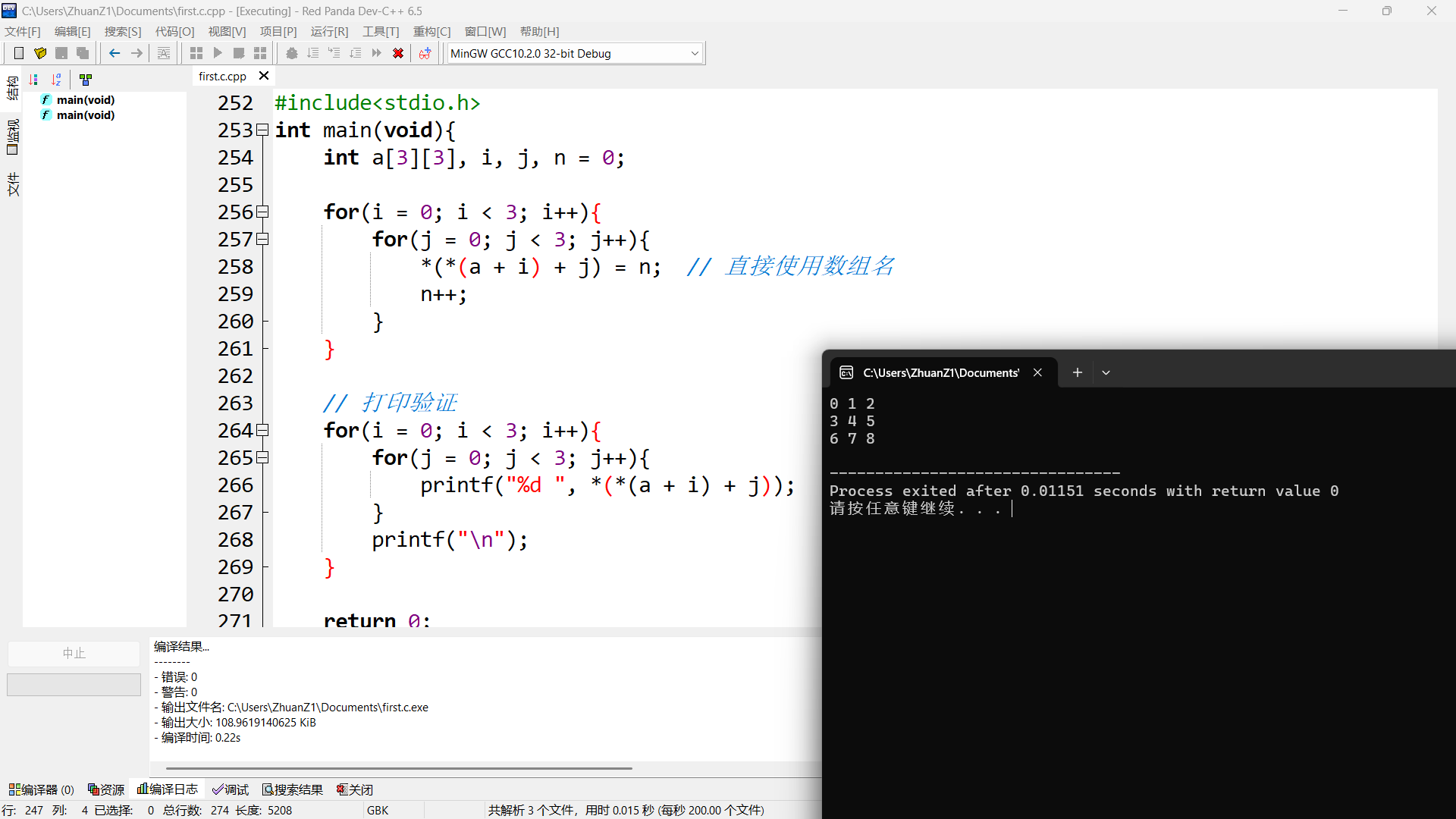Screen dimensions: 1456x819
Task: Click the New file icon
Action: coord(19,53)
